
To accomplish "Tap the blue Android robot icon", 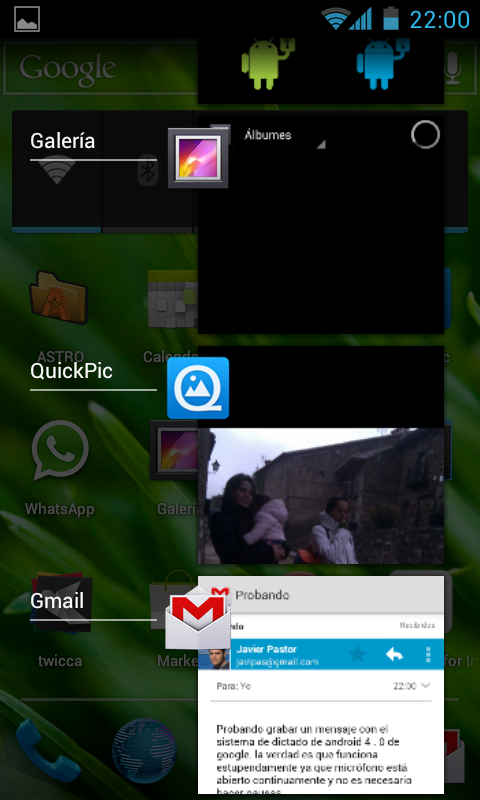I will pos(383,64).
